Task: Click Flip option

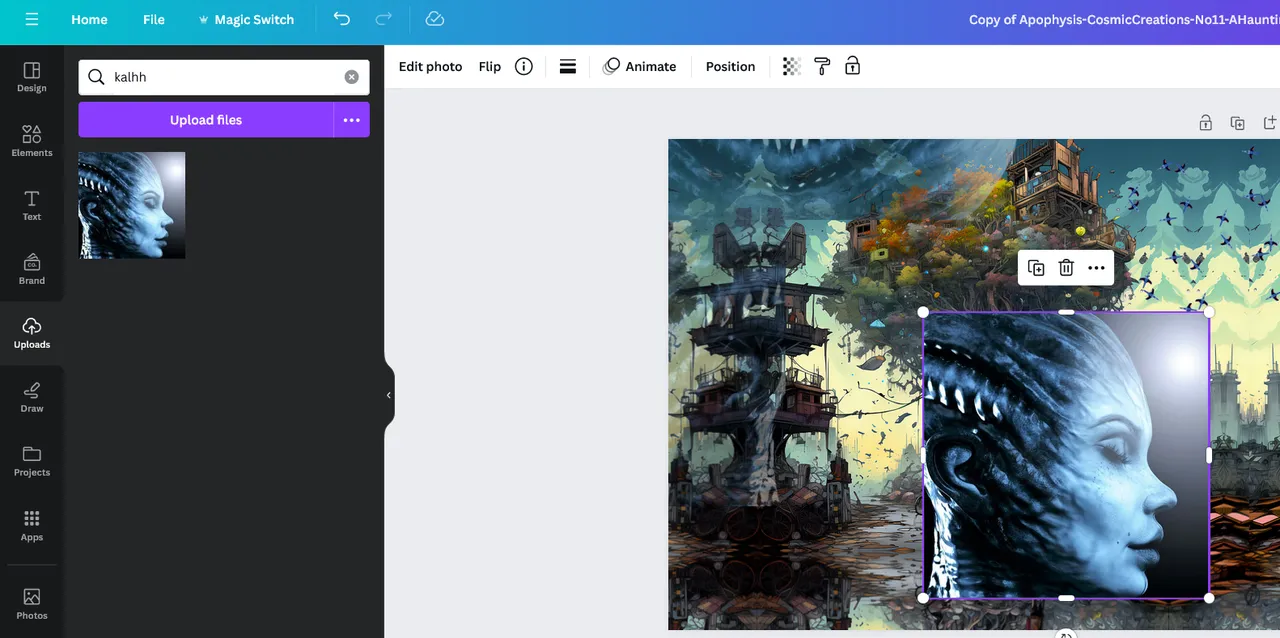Action: (490, 66)
